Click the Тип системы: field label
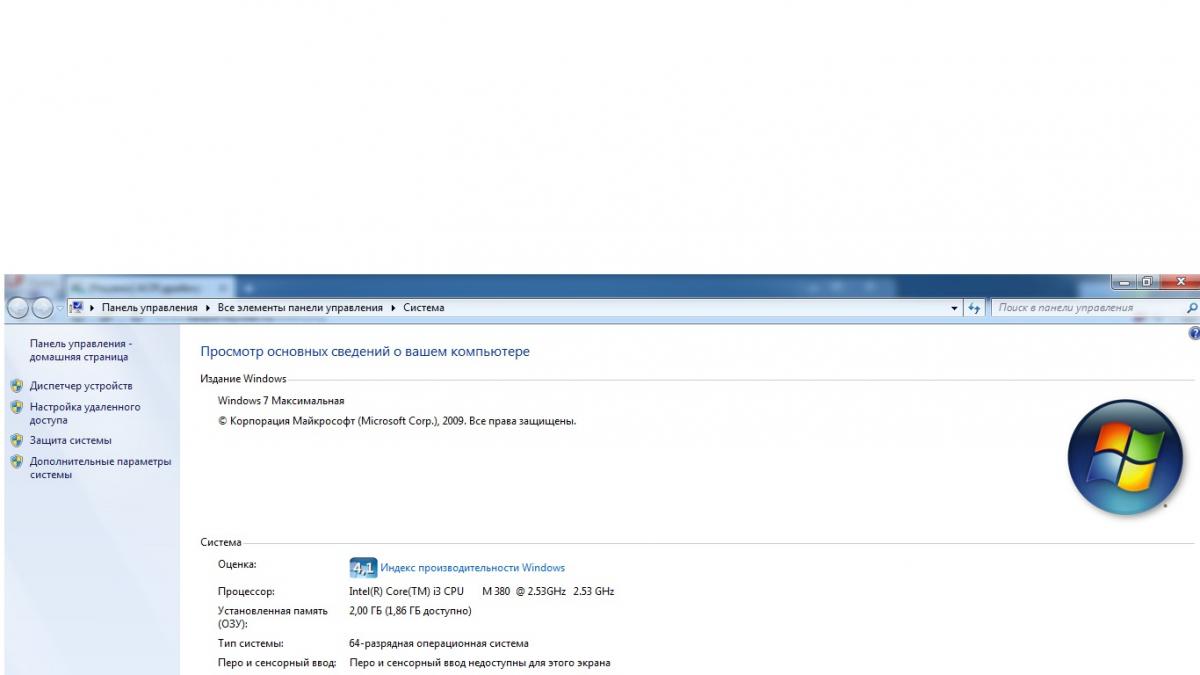The width and height of the screenshot is (1200, 675). click(x=251, y=643)
